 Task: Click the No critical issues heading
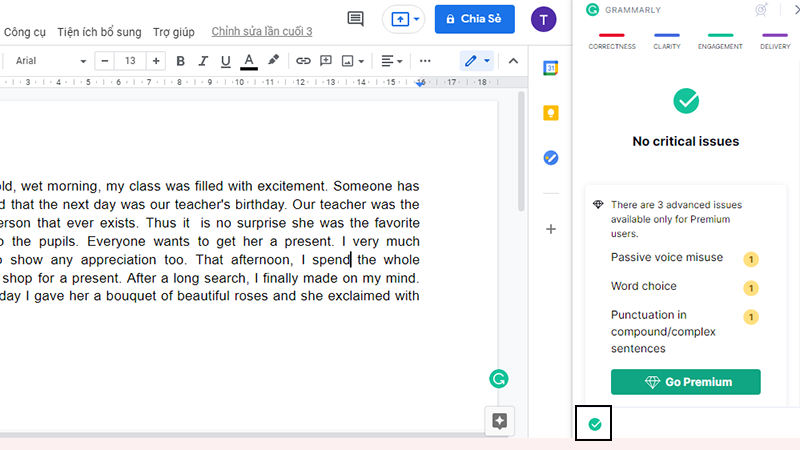686,141
